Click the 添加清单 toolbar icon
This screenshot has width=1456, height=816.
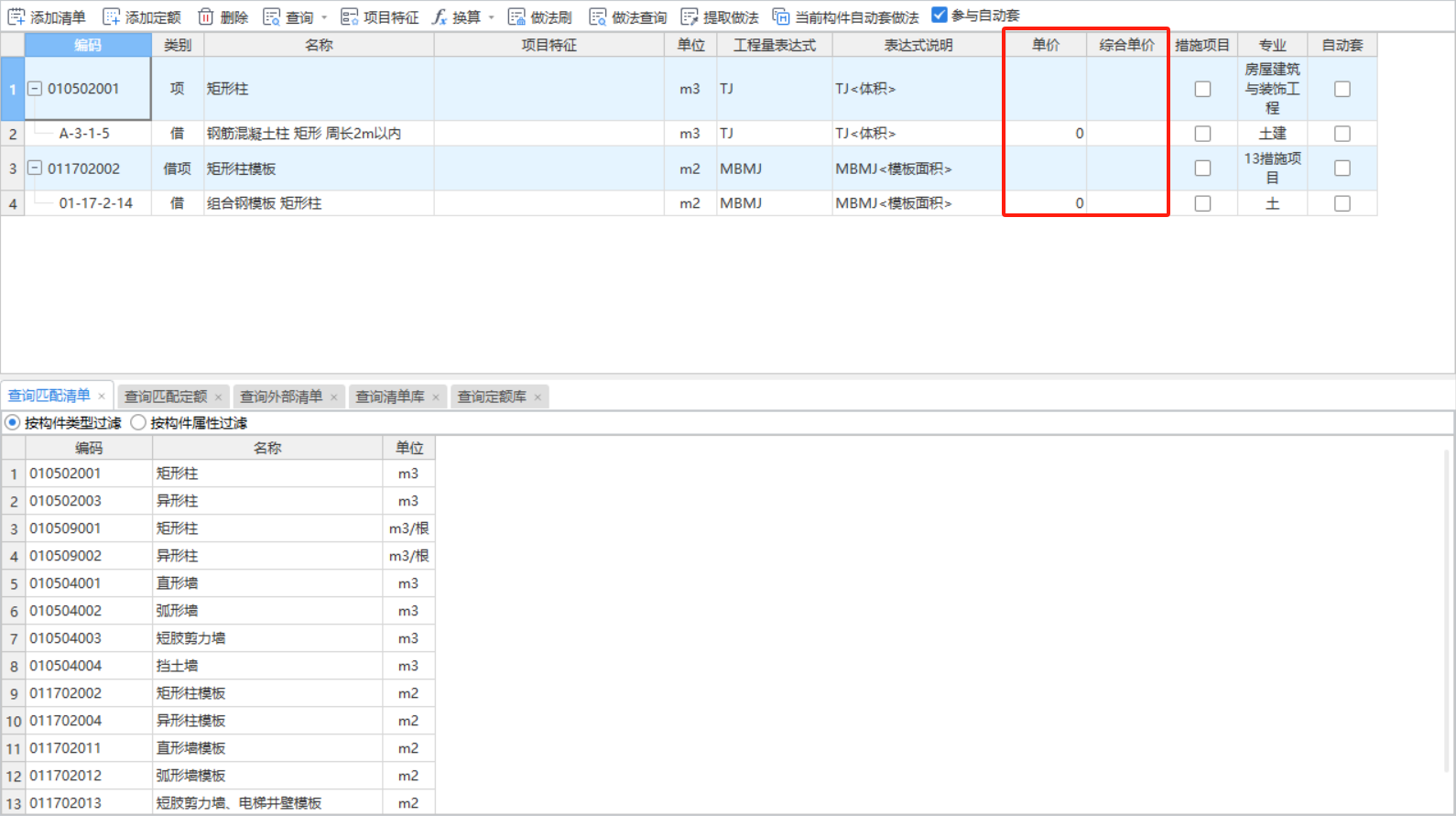[x=16, y=16]
